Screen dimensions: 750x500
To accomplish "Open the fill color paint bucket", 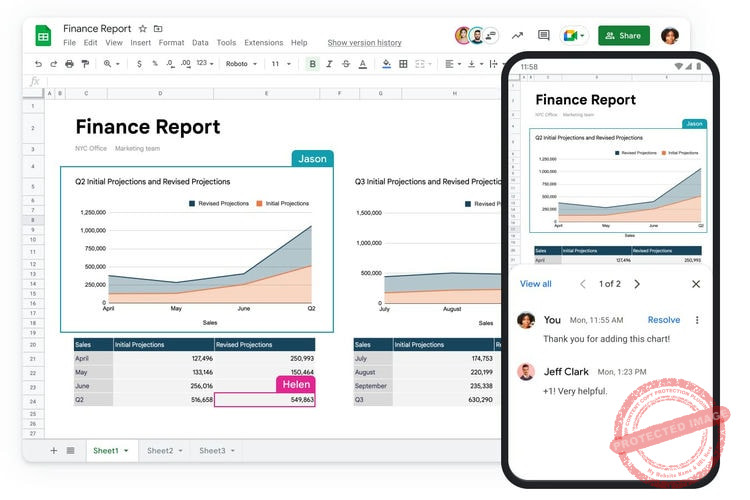I will (386, 64).
